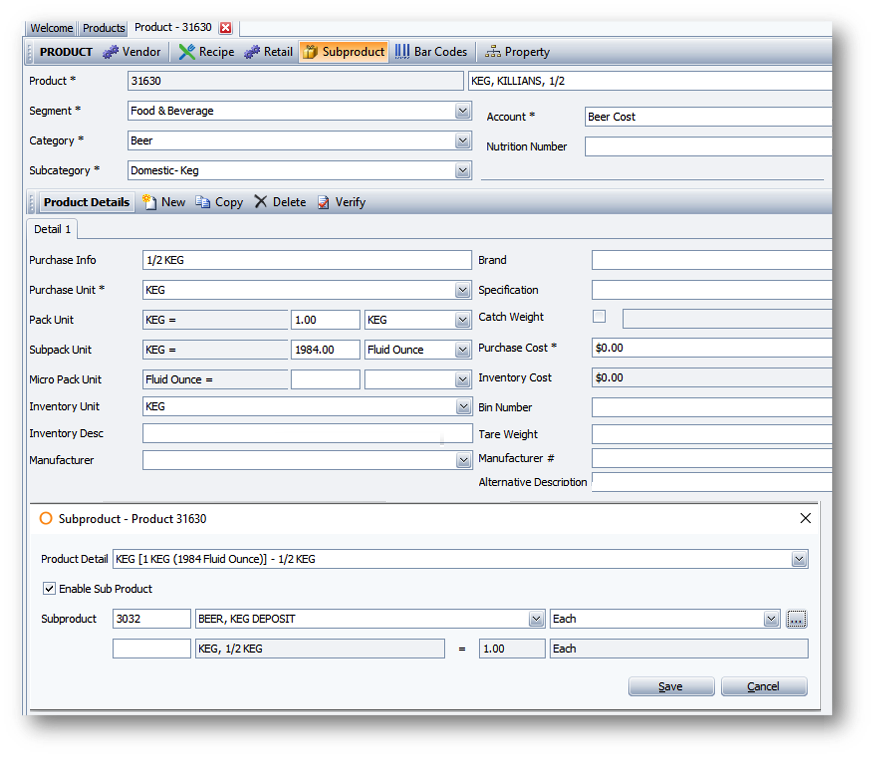876x758 pixels.
Task: Expand the BEER, KEG DEPOSIT dropdown
Action: (536, 619)
